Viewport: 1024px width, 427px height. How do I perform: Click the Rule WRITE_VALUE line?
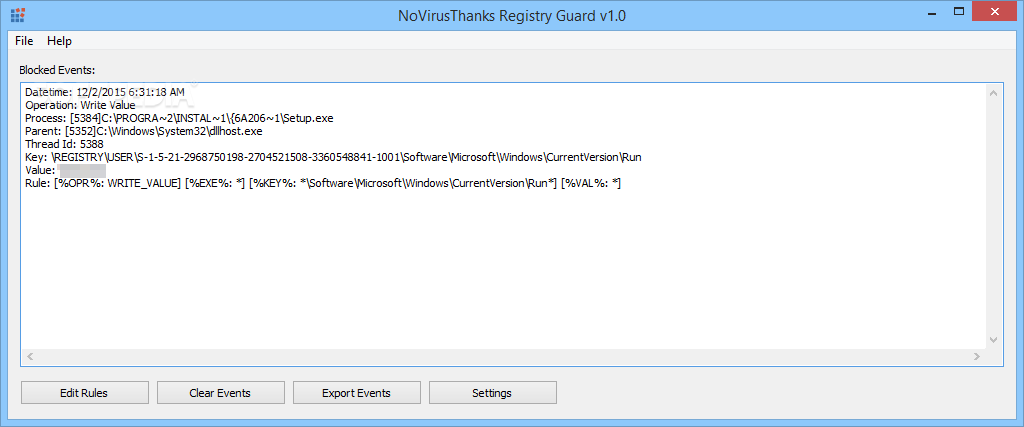pos(323,184)
